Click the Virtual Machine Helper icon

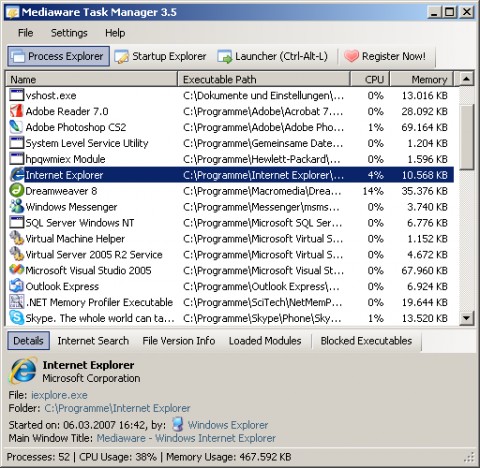pos(16,238)
